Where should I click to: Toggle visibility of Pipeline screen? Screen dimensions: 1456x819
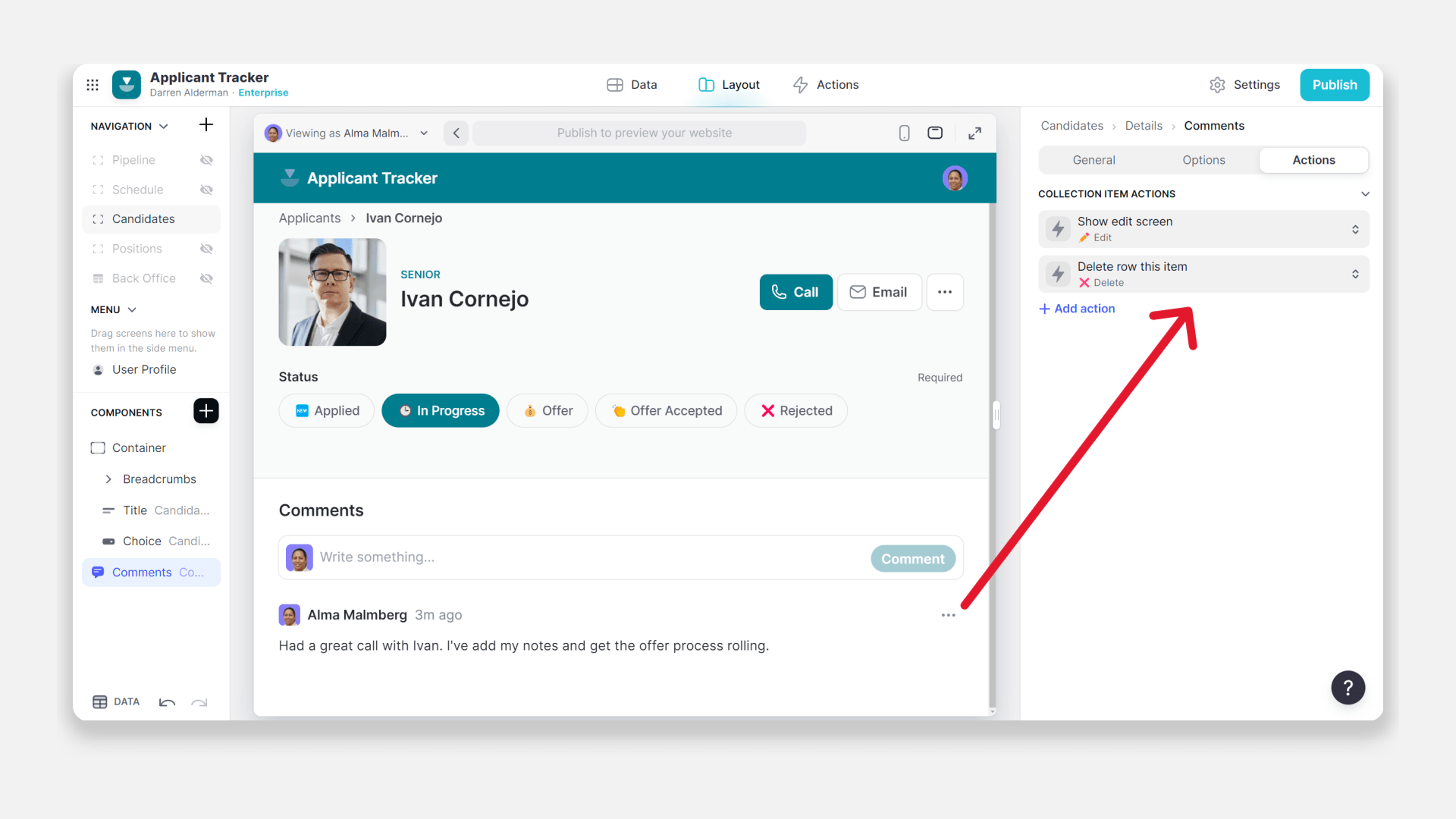click(206, 160)
